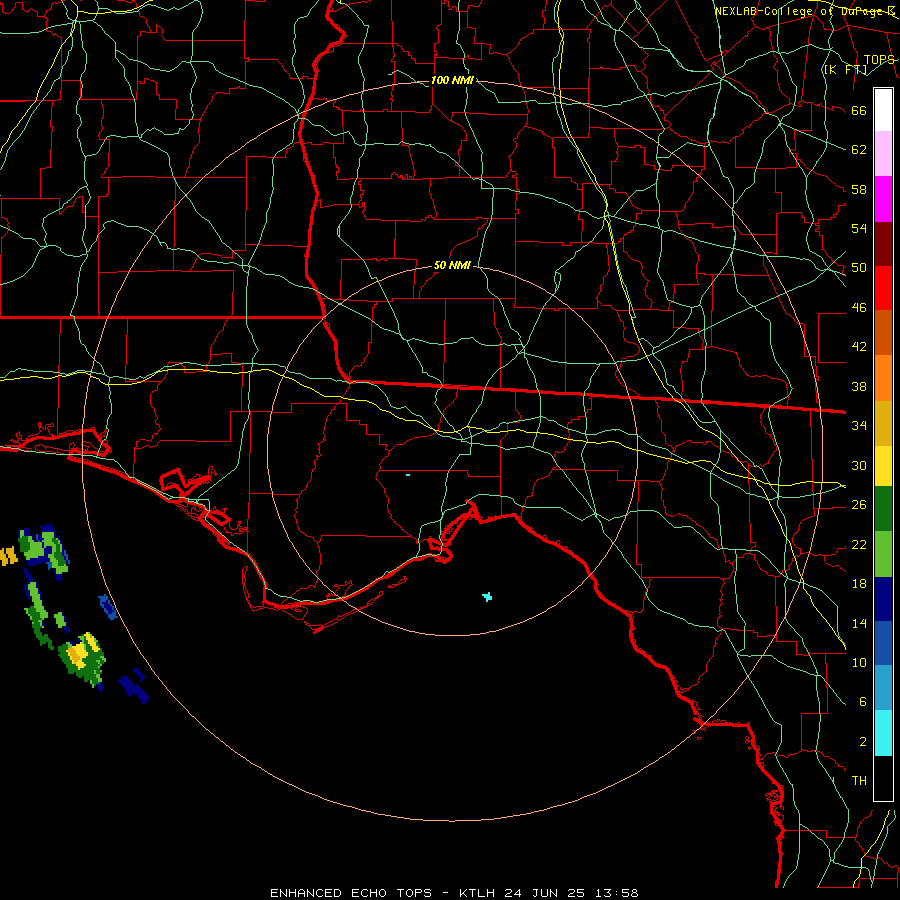
Task: Click the 26 legend value
Action: [859, 505]
